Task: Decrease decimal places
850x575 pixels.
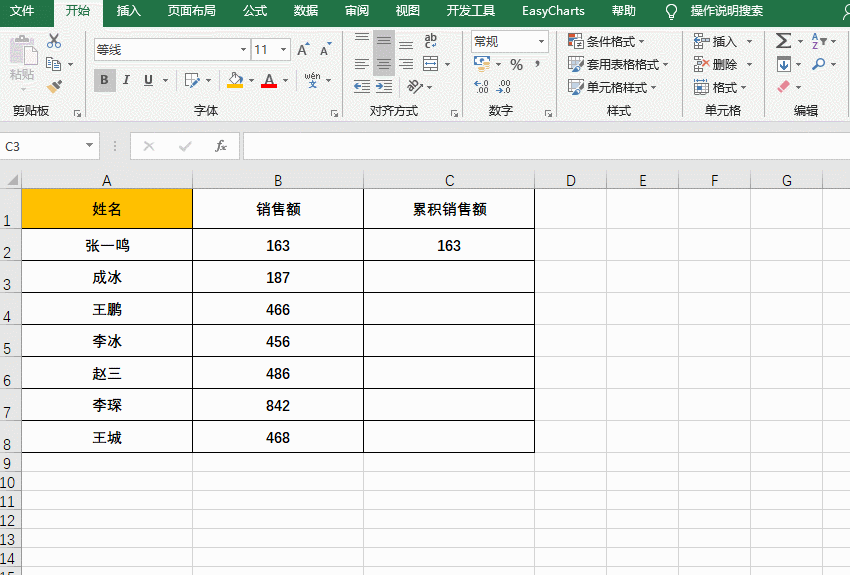Action: [x=504, y=87]
